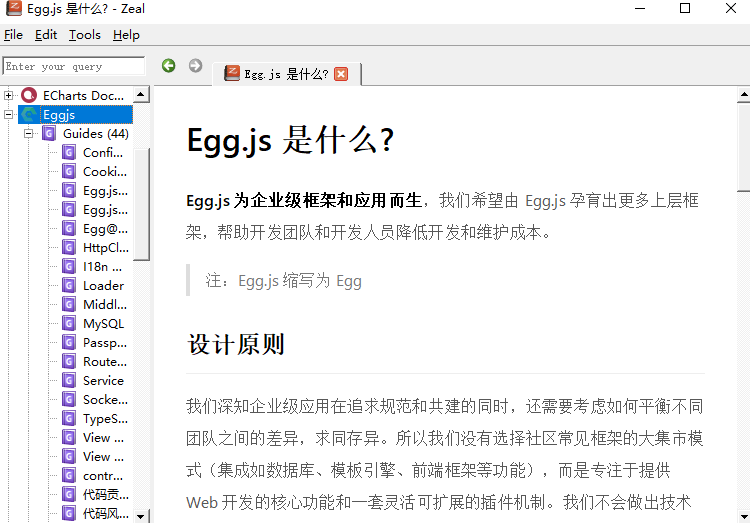Screen dimensions: 750x523
Task: Open the contr... guide entry
Action: 103,476
